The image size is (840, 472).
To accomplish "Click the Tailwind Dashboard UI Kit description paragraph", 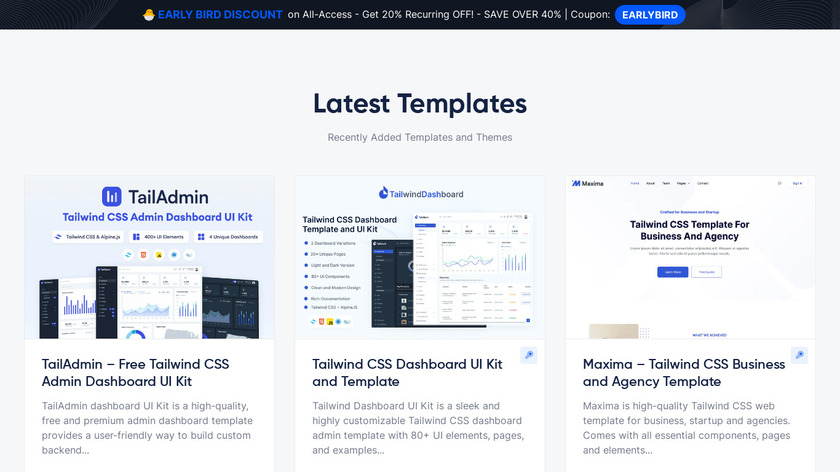I will pos(418,428).
